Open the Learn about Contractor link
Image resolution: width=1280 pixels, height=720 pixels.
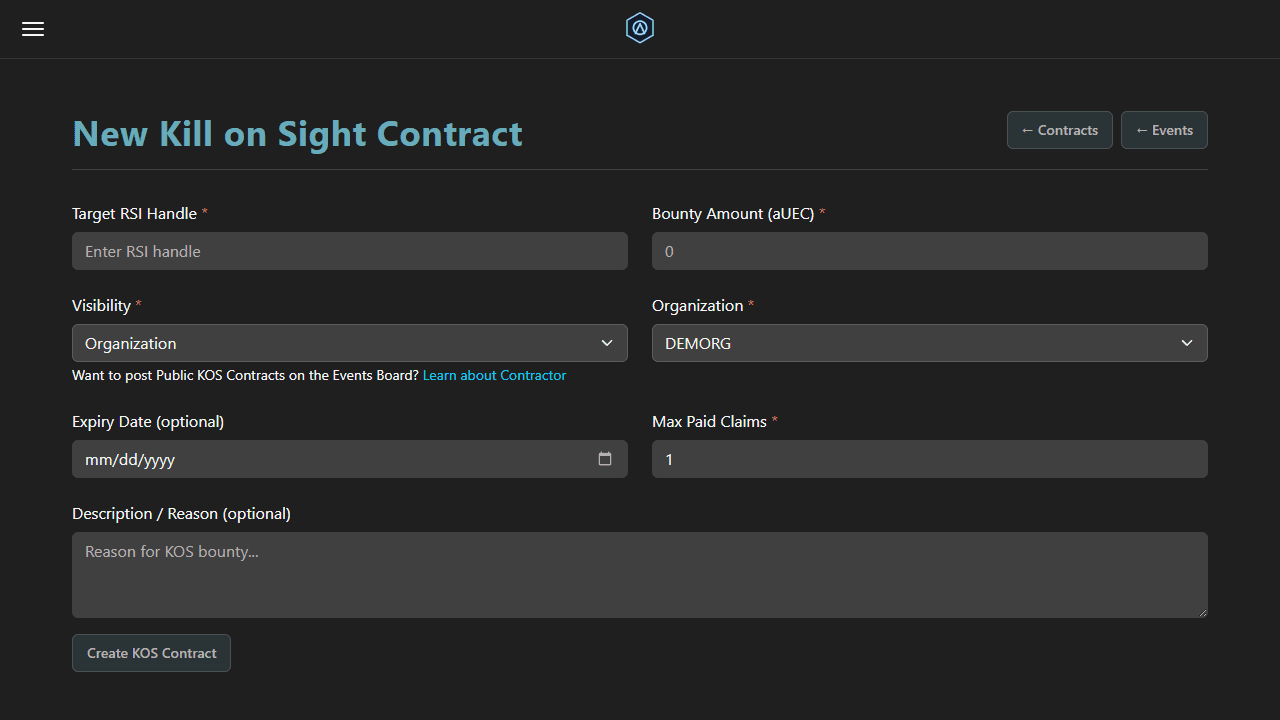pyautogui.click(x=494, y=375)
